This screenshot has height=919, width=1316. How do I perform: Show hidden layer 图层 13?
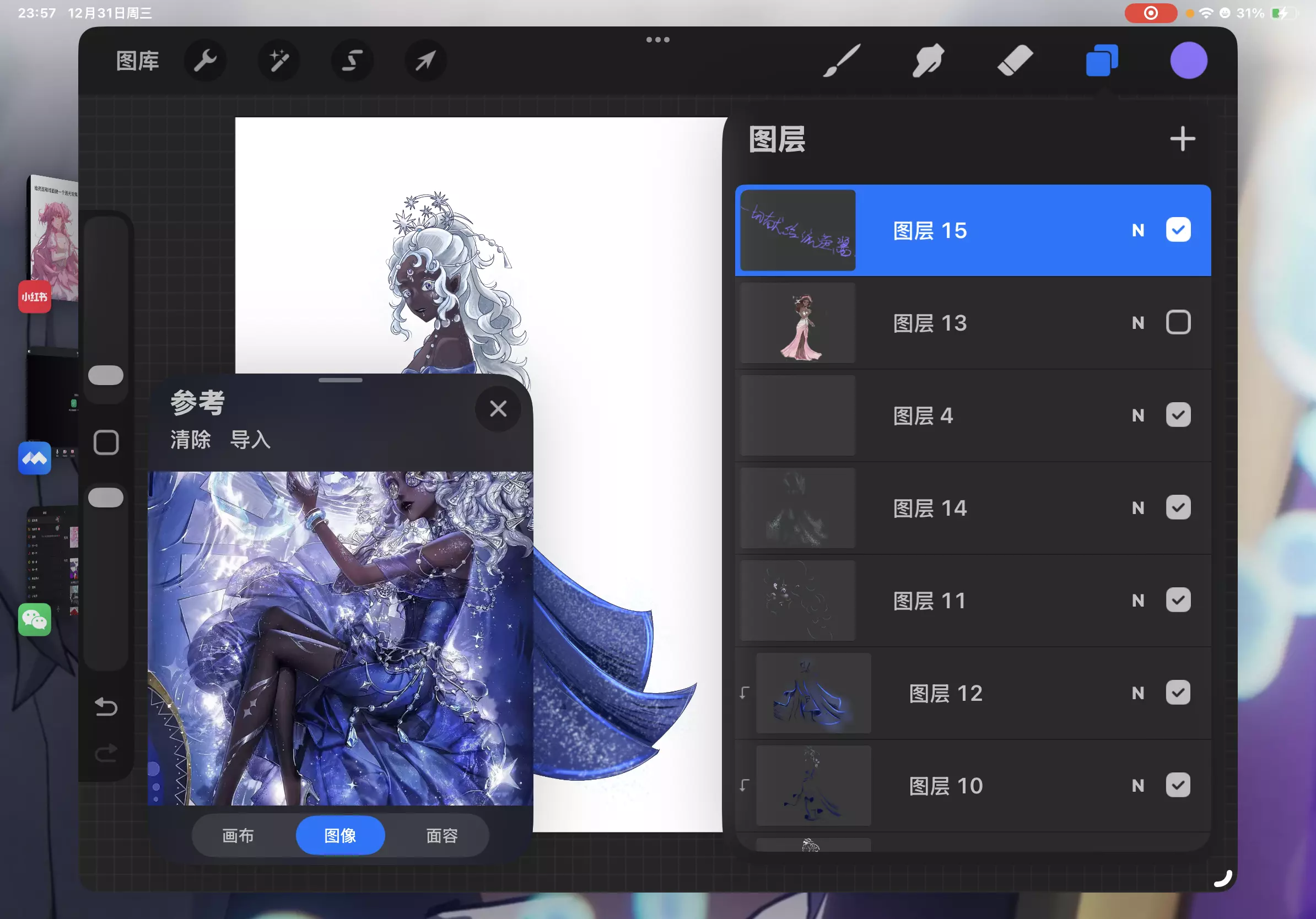[x=1178, y=322]
